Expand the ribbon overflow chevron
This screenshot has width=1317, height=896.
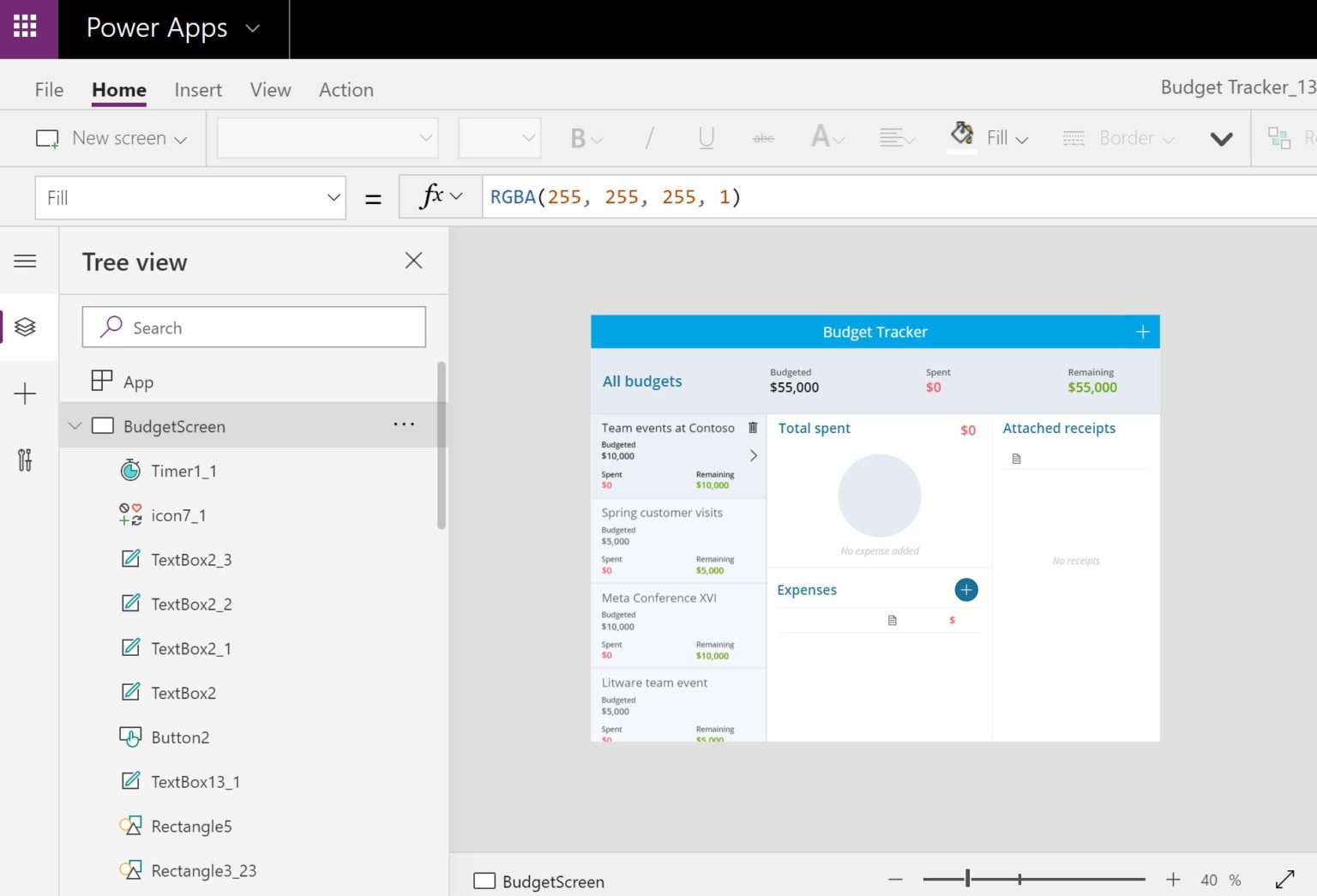click(x=1221, y=138)
